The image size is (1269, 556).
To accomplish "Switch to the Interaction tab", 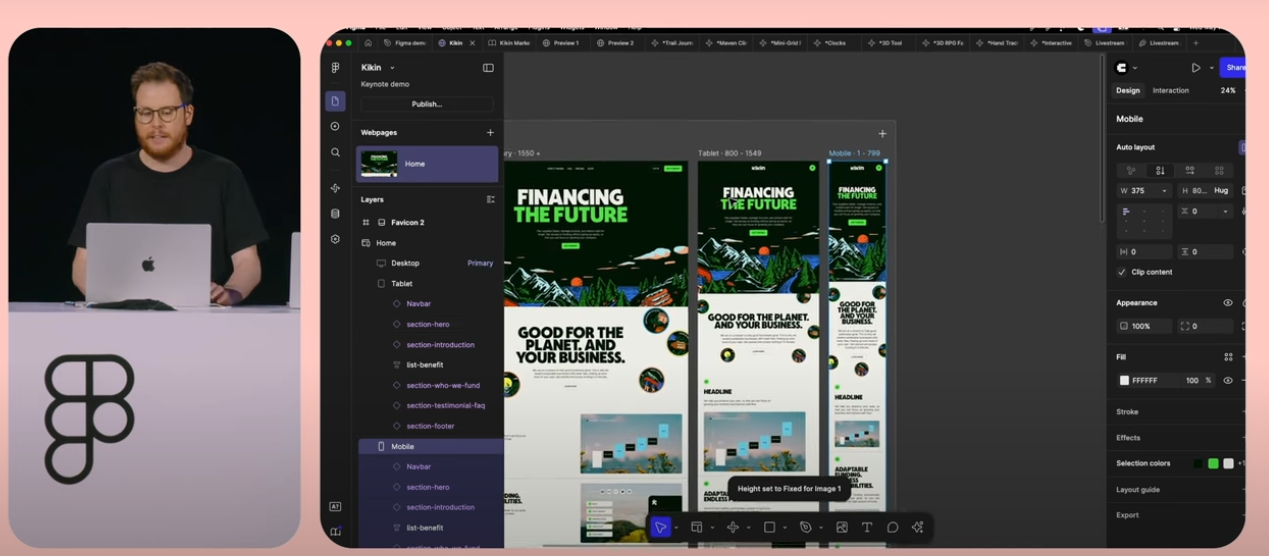I will (1170, 90).
